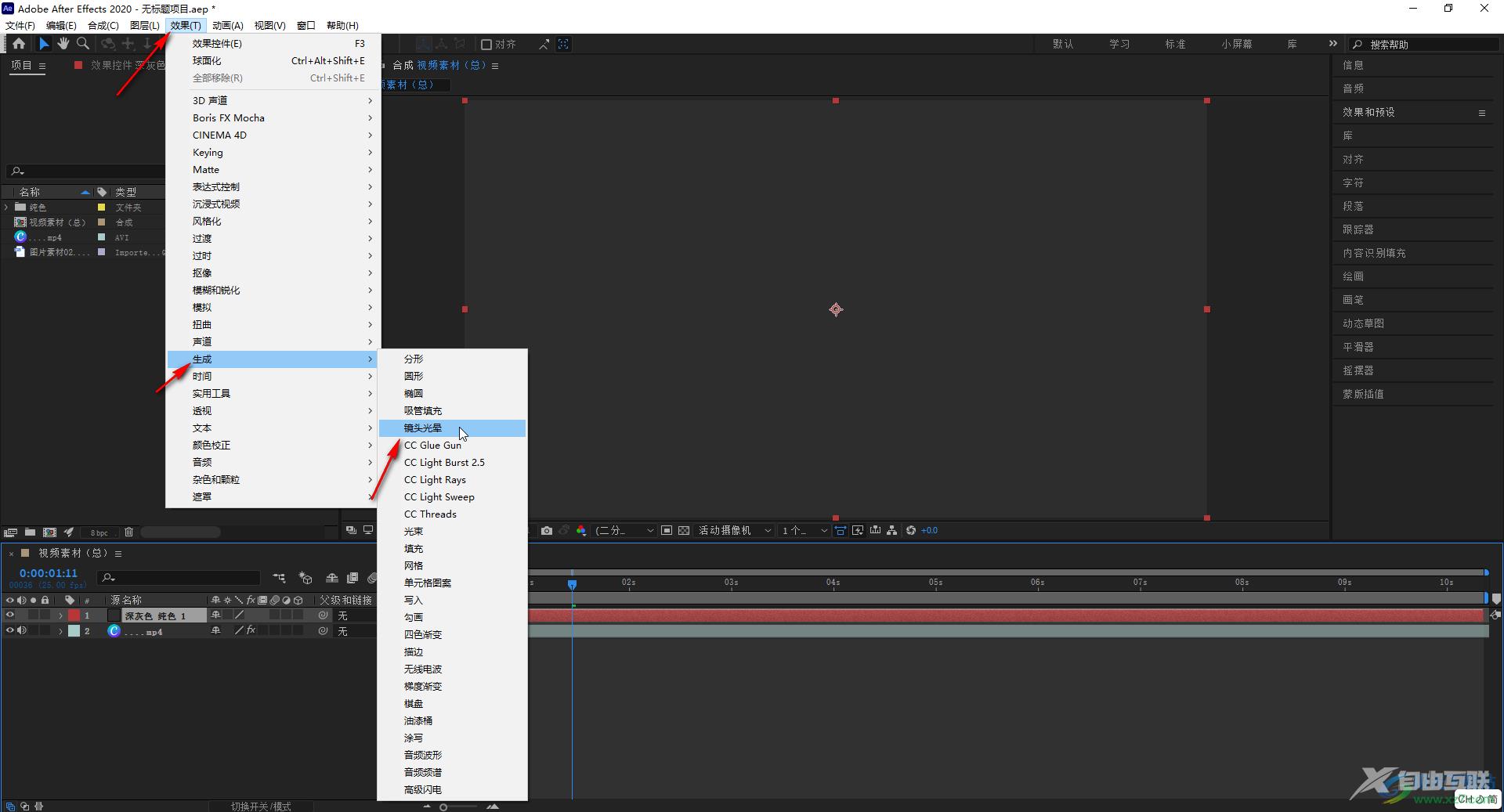1504x812 pixels.
Task: Click the composition mini-flowchart icon in timeline
Action: point(280,578)
